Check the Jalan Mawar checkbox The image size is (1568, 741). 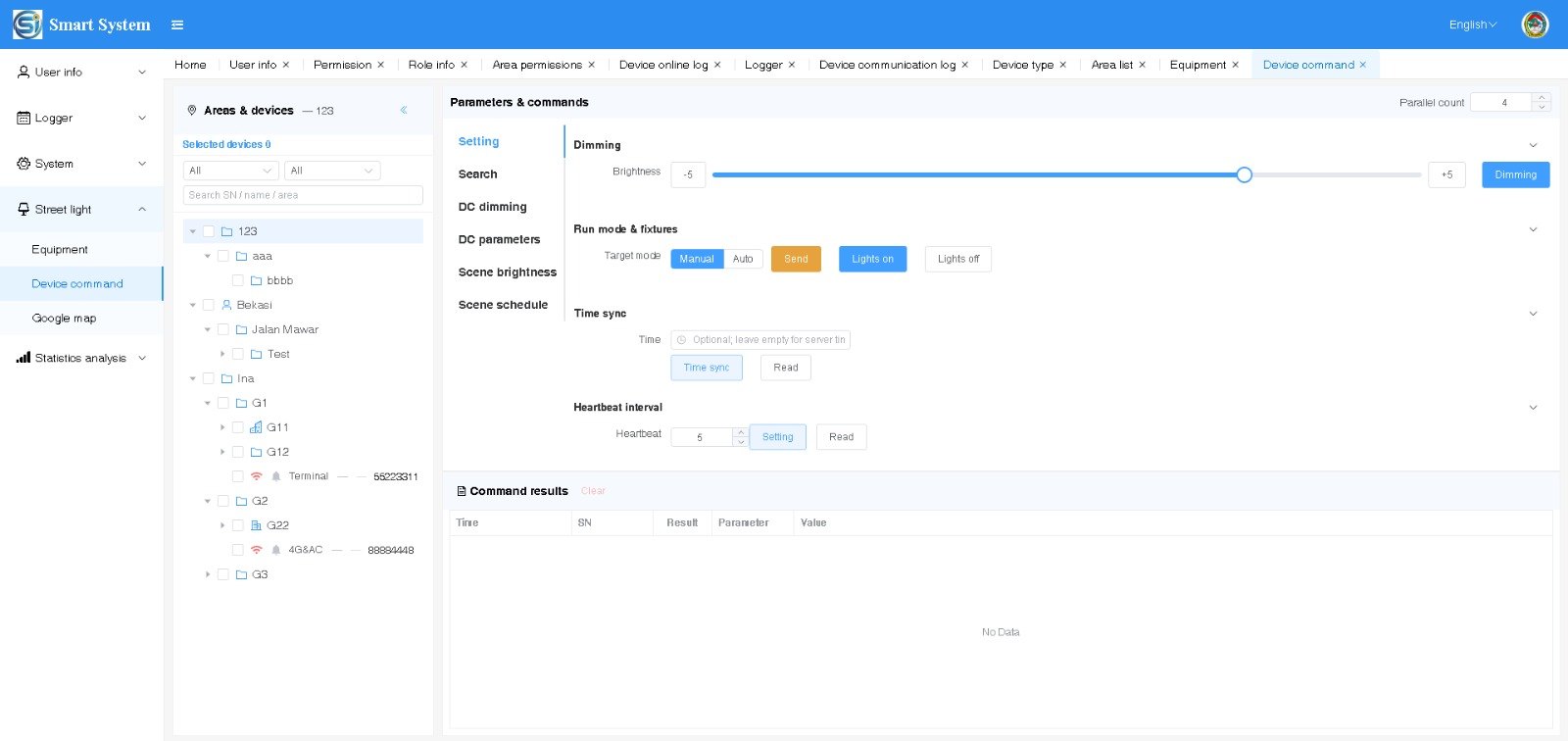pos(223,329)
